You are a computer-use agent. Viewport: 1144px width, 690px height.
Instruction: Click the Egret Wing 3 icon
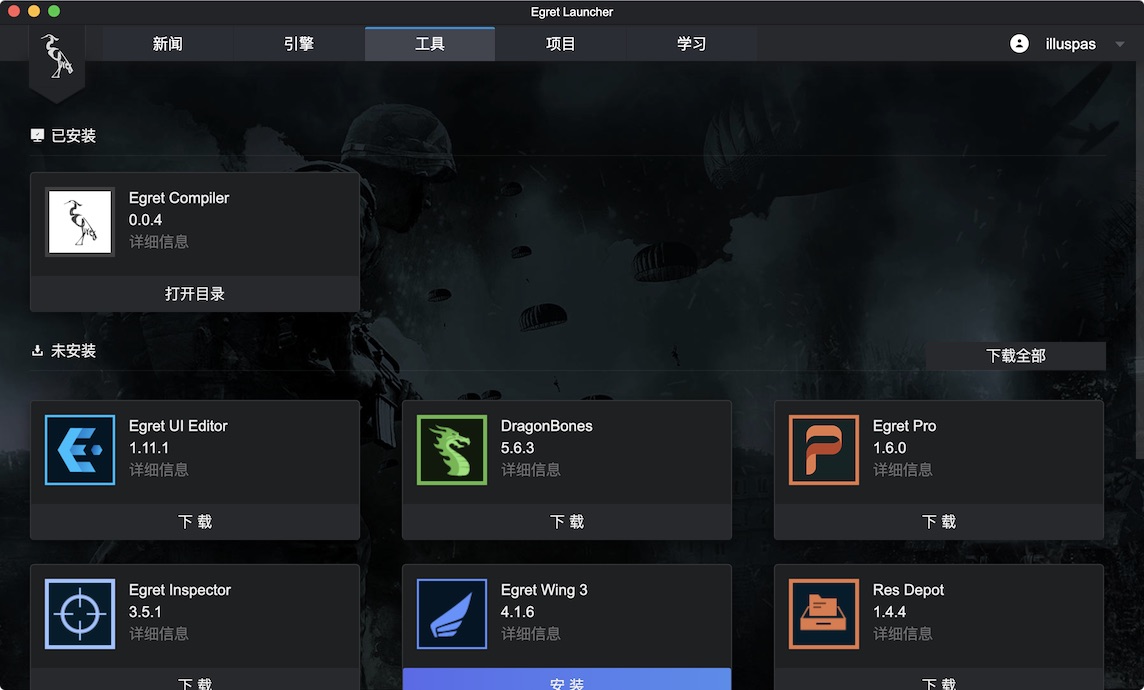[x=452, y=614]
